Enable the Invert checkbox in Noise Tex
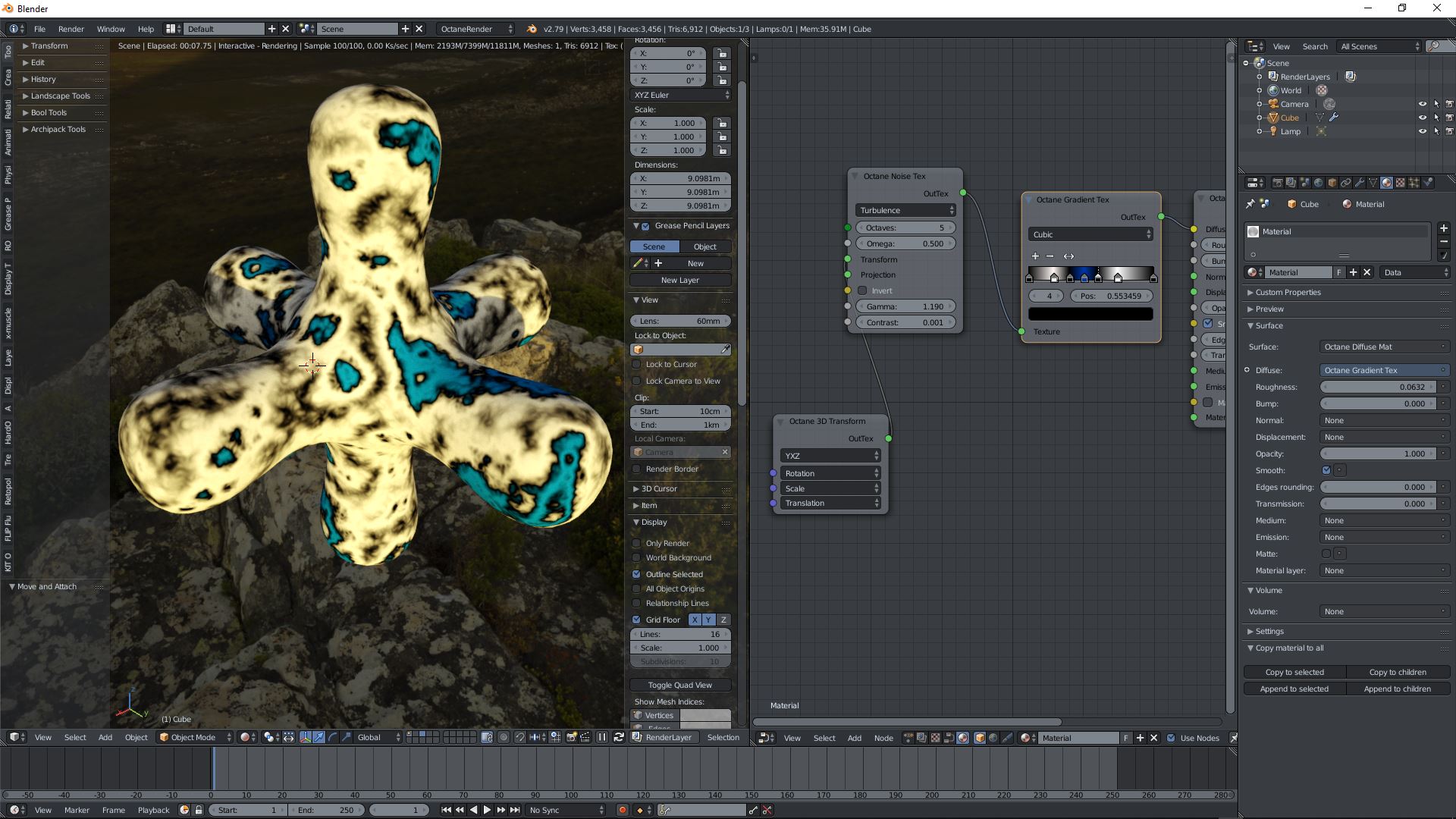Screen dimensions: 1456x819 [x=862, y=290]
